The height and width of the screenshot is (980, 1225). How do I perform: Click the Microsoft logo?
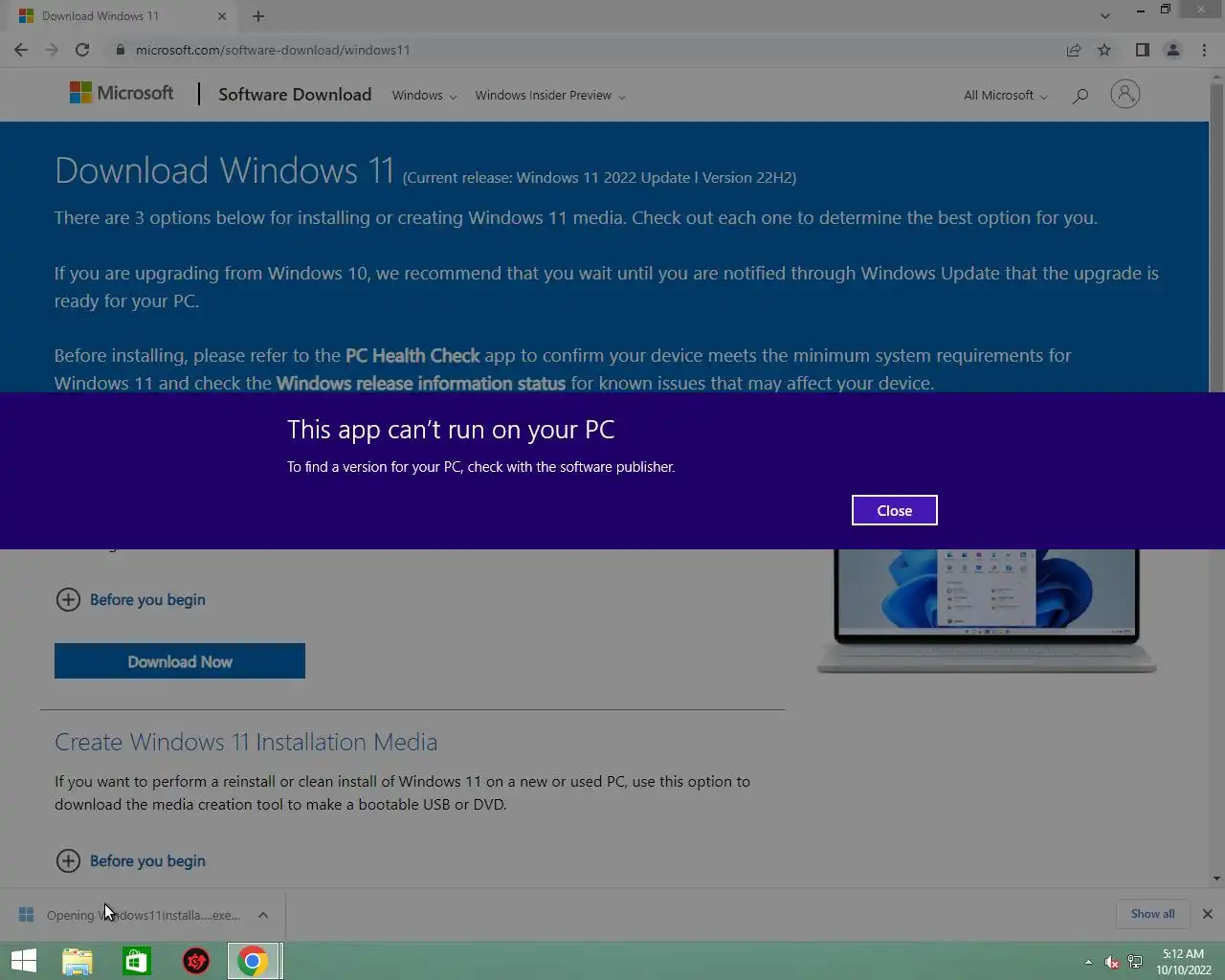(122, 93)
